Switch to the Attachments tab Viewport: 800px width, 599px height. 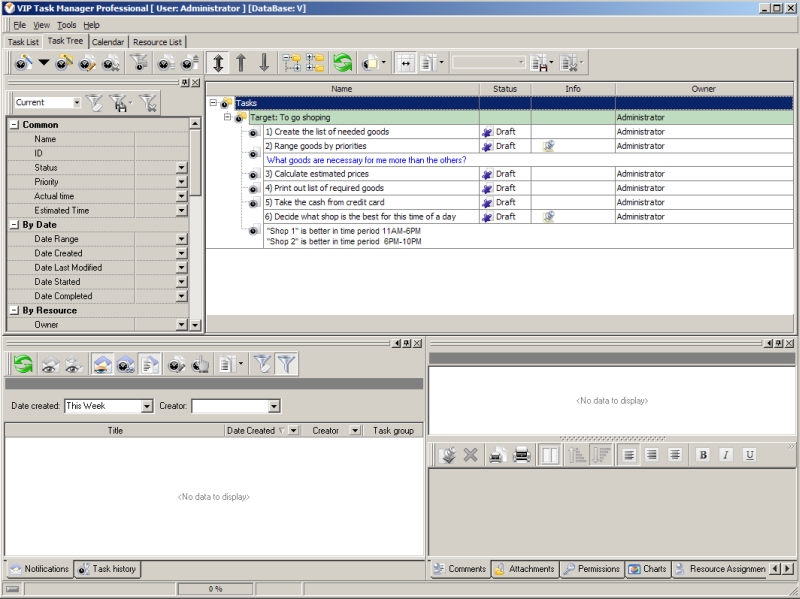pyautogui.click(x=526, y=569)
